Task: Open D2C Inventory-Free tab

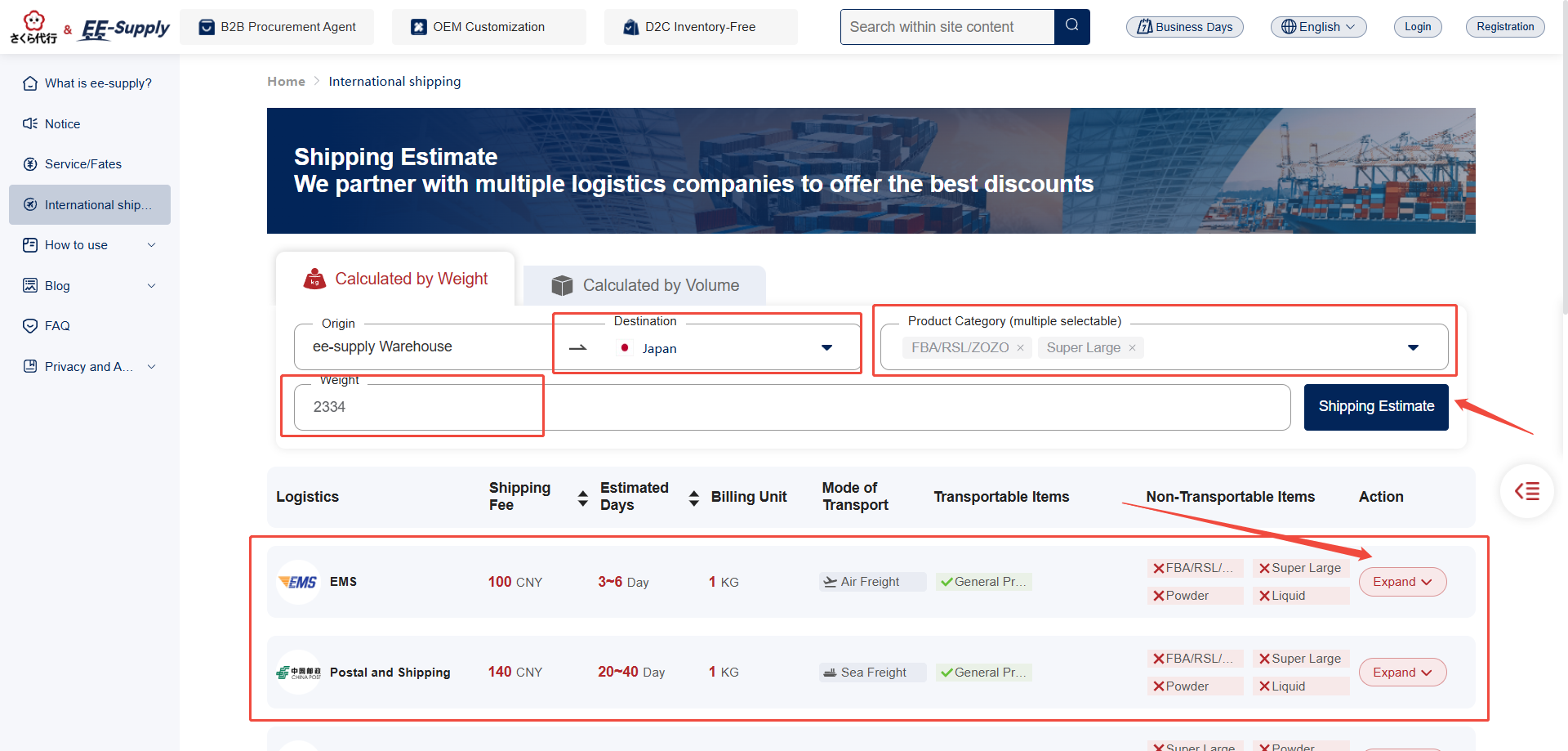Action: 701,27
